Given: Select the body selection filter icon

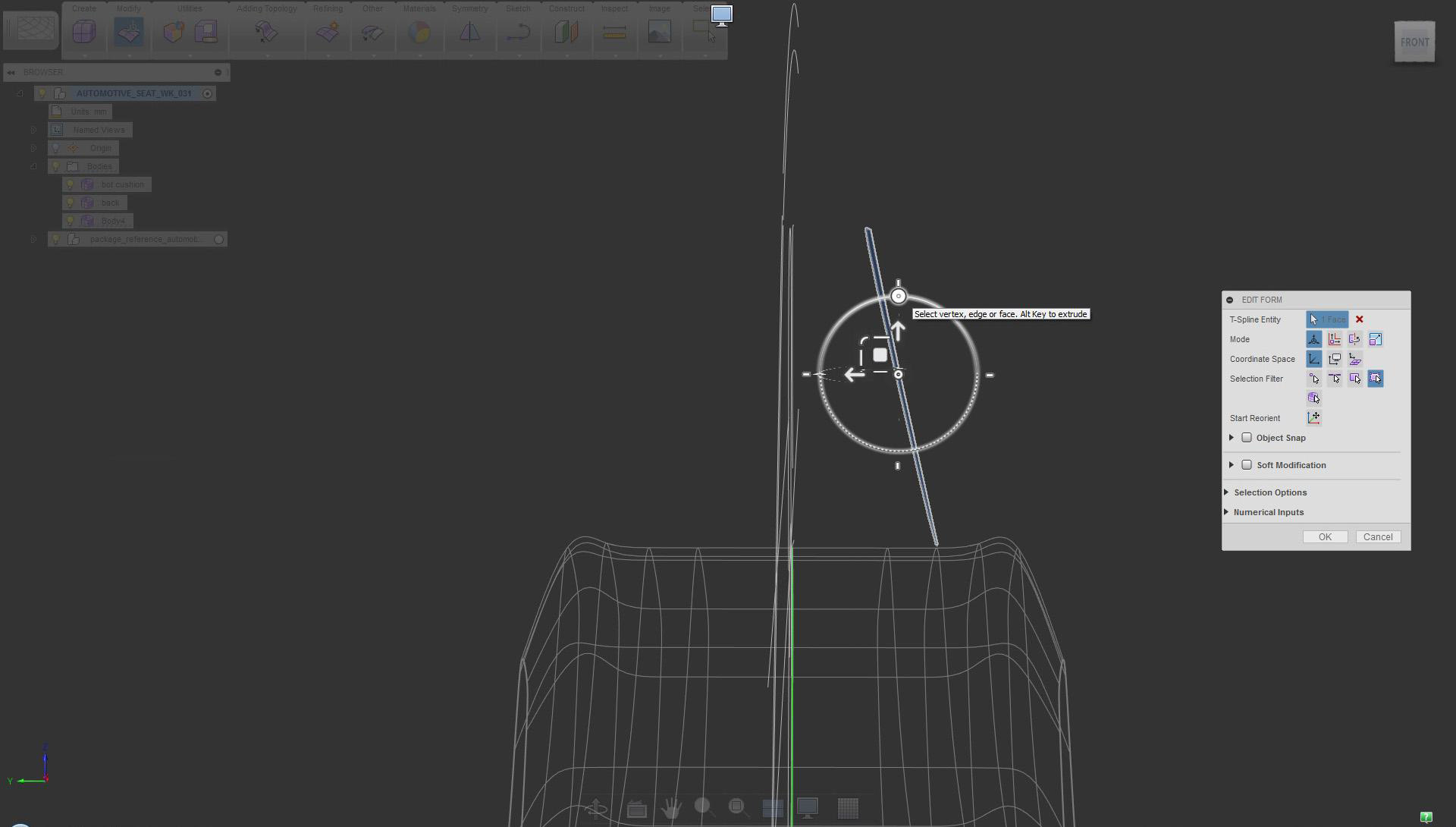Looking at the screenshot, I should [1313, 398].
